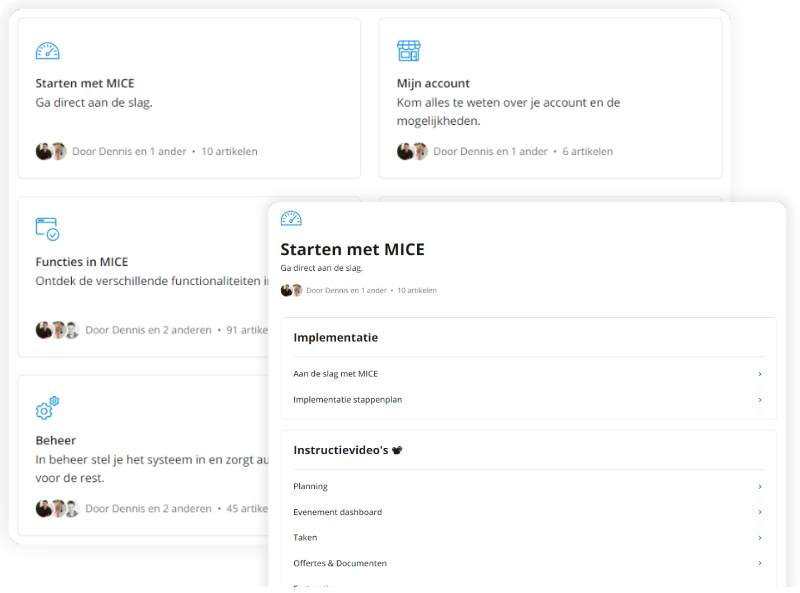This screenshot has height=593, width=800.
Task: Open the Beheer collection title
Action: click(x=56, y=440)
